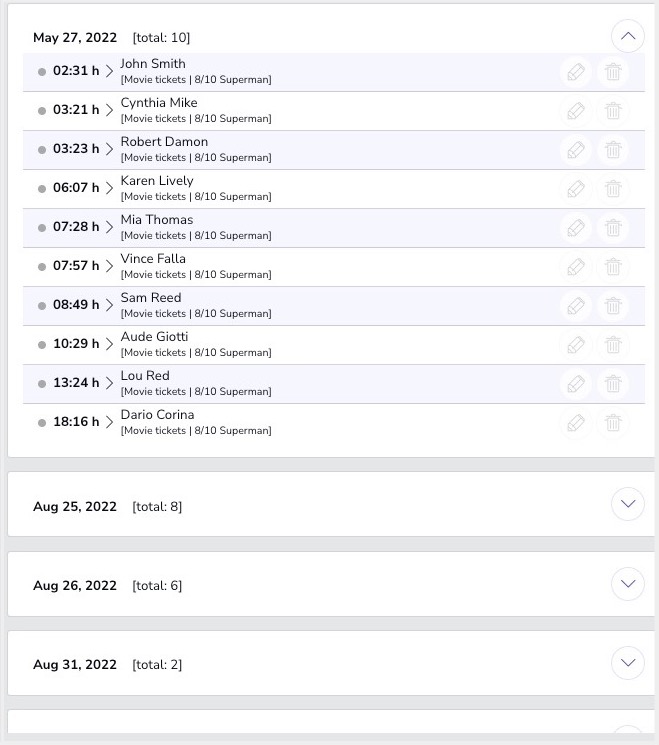Click trash icon for Karen Lively

click(613, 189)
